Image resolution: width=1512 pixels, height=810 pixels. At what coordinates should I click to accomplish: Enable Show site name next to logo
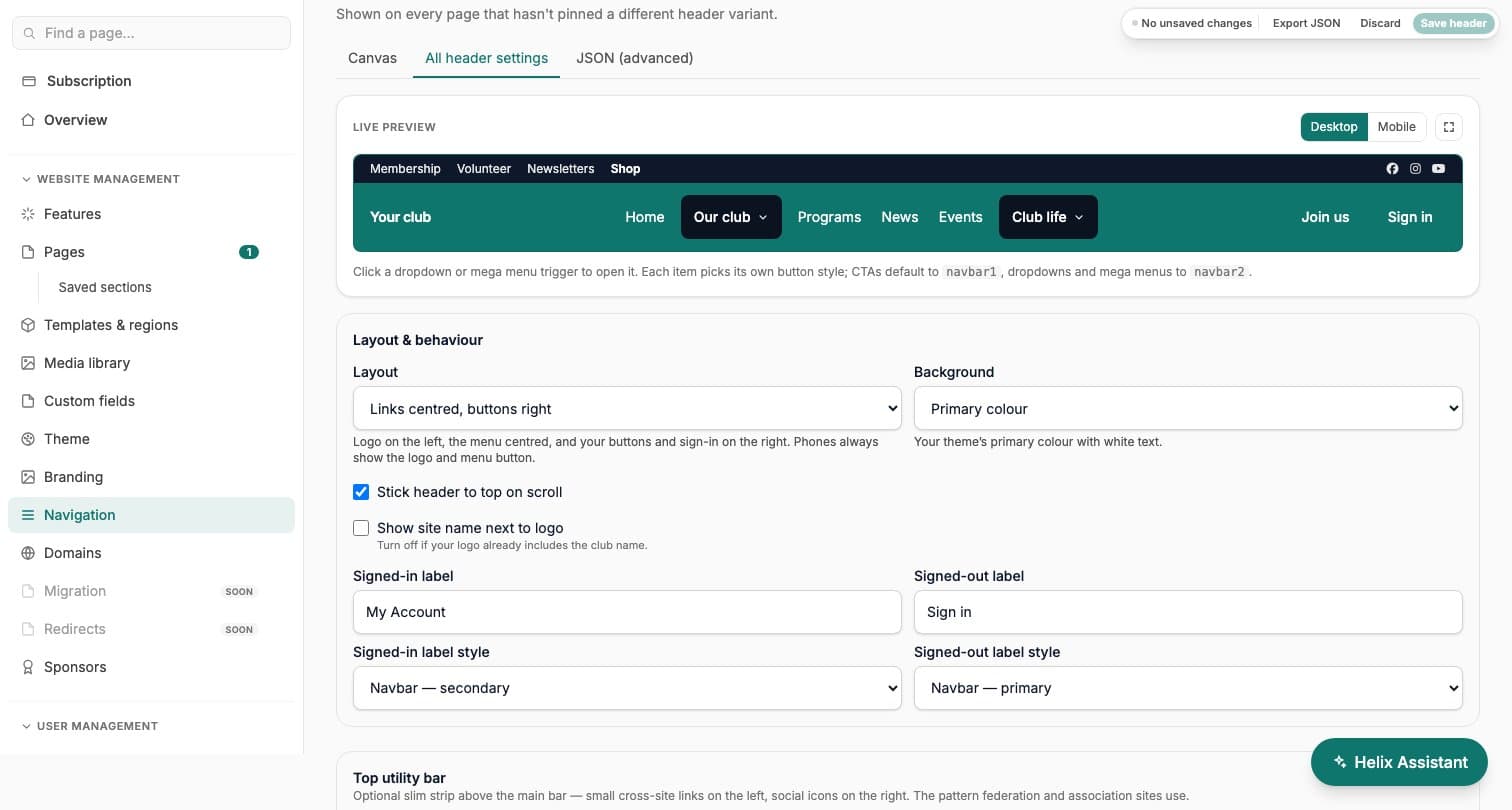pyautogui.click(x=361, y=528)
